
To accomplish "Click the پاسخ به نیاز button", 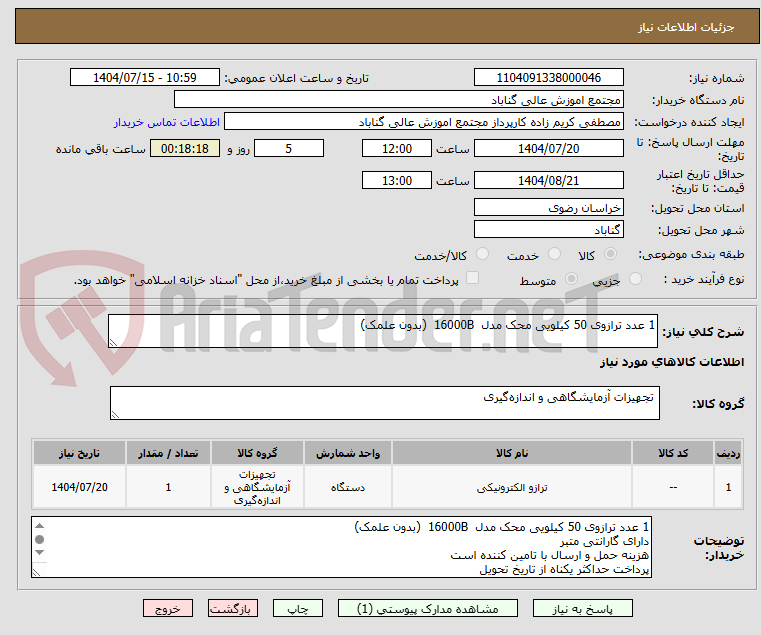I will tap(582, 608).
